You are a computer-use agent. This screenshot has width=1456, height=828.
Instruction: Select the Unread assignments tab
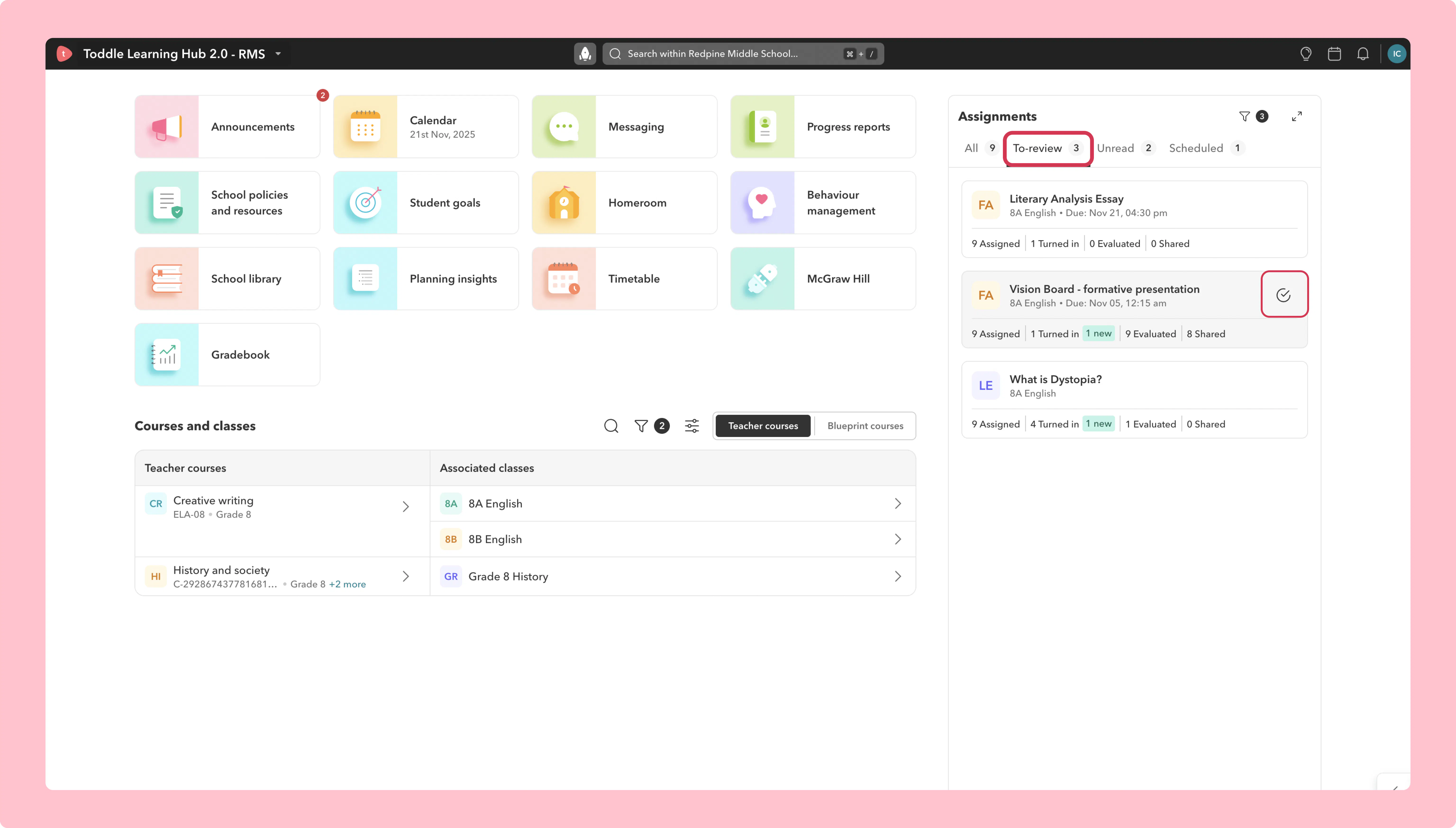click(1126, 148)
